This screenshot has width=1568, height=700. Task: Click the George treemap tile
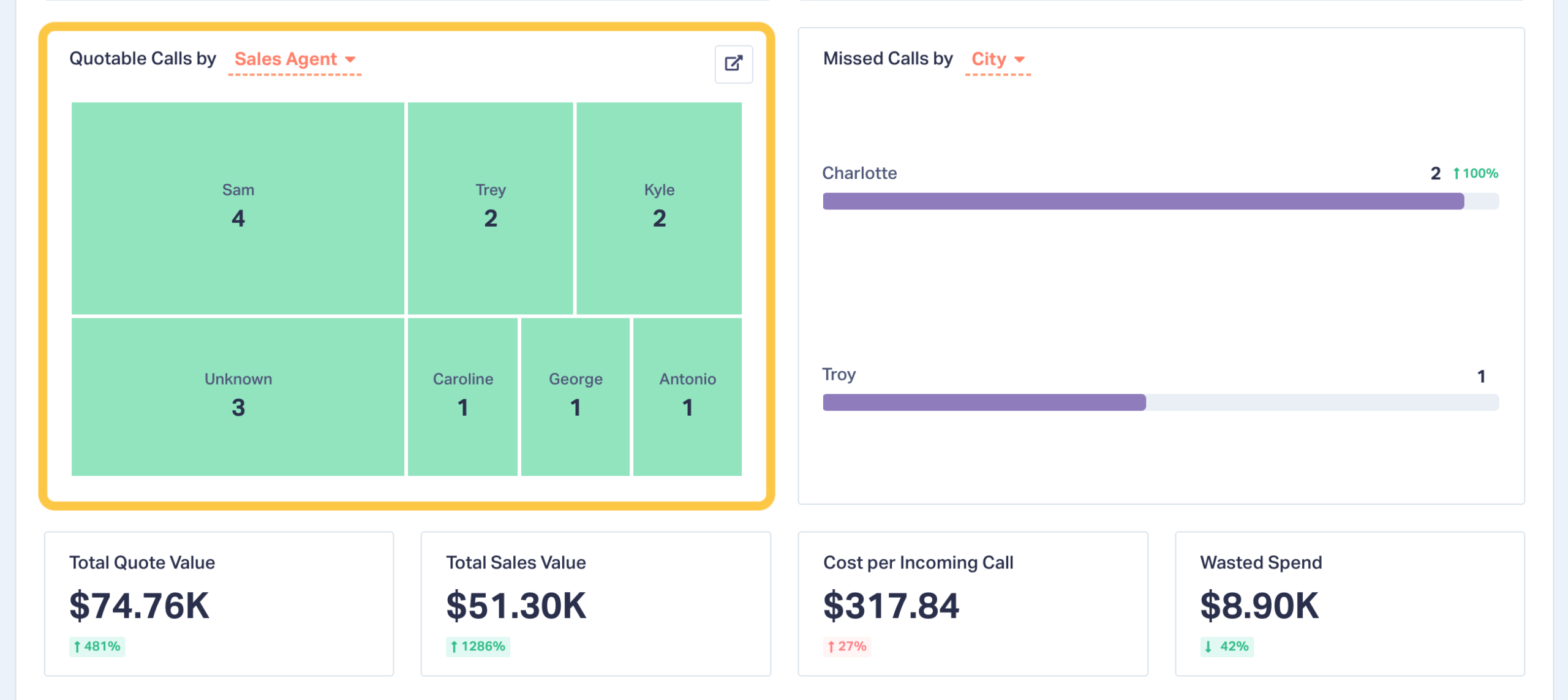(575, 396)
